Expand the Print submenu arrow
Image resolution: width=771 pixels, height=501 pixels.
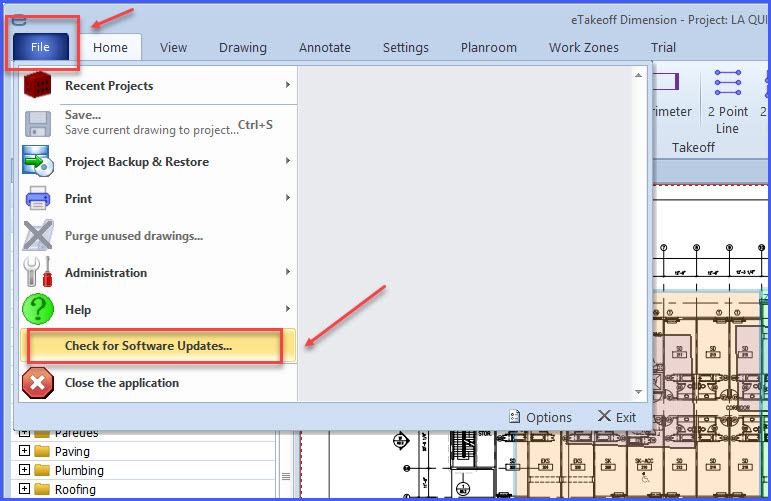pos(288,198)
